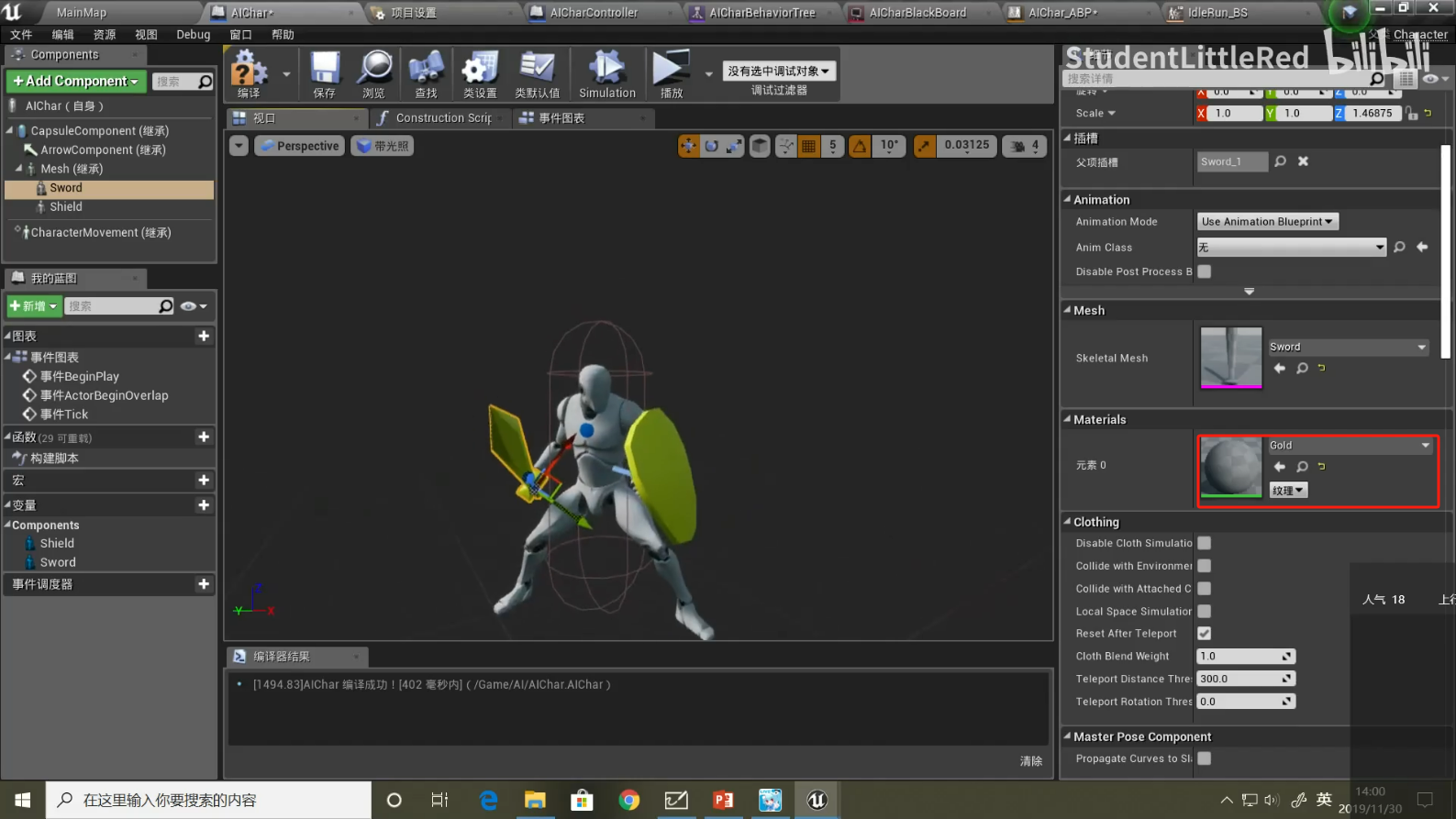Click Add Component button
Image resolution: width=1456 pixels, height=819 pixels.
(x=76, y=82)
